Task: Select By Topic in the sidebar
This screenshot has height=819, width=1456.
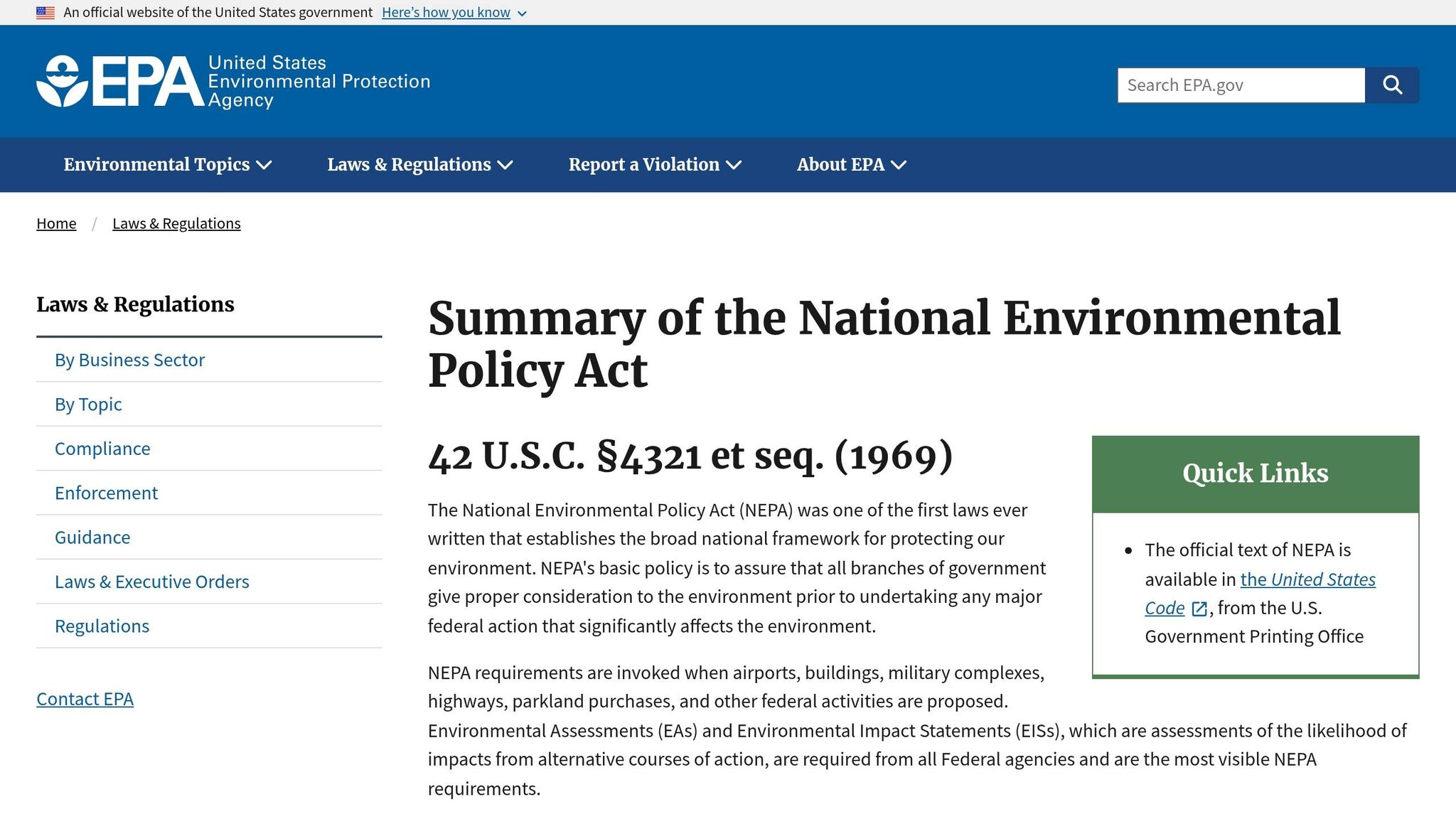Action: pyautogui.click(x=209, y=405)
